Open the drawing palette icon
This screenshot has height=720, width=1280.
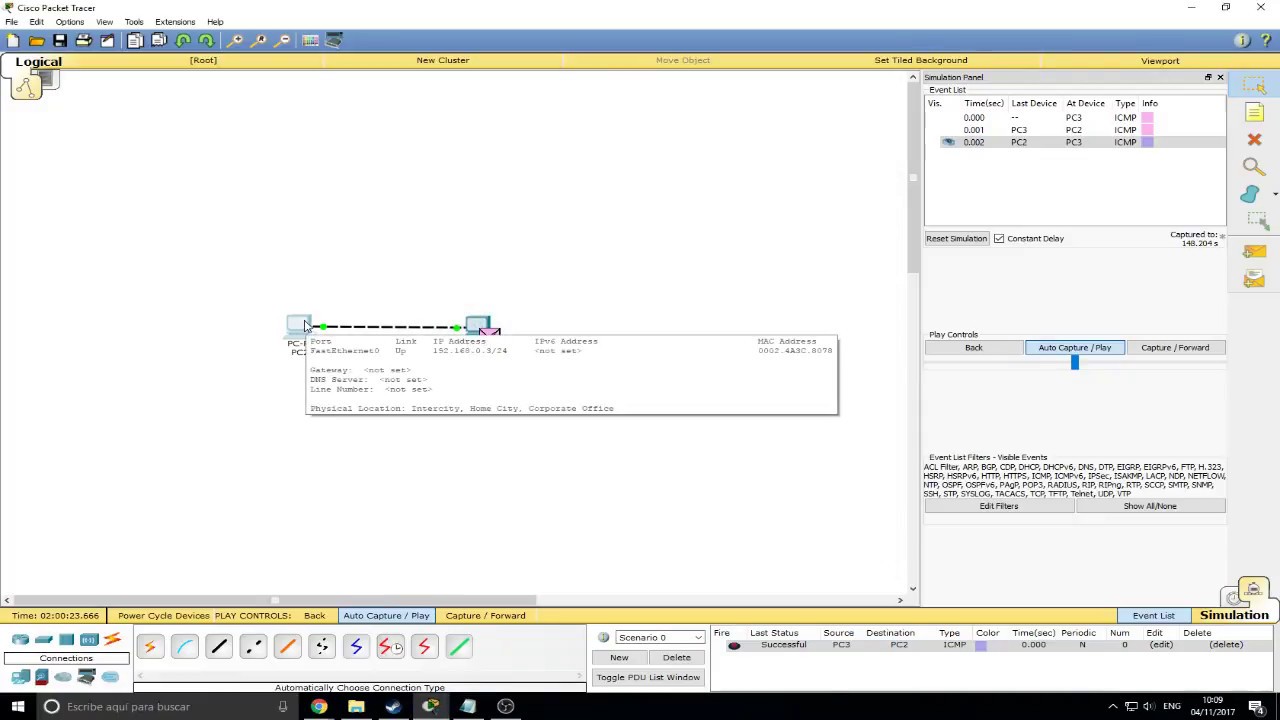[310, 40]
